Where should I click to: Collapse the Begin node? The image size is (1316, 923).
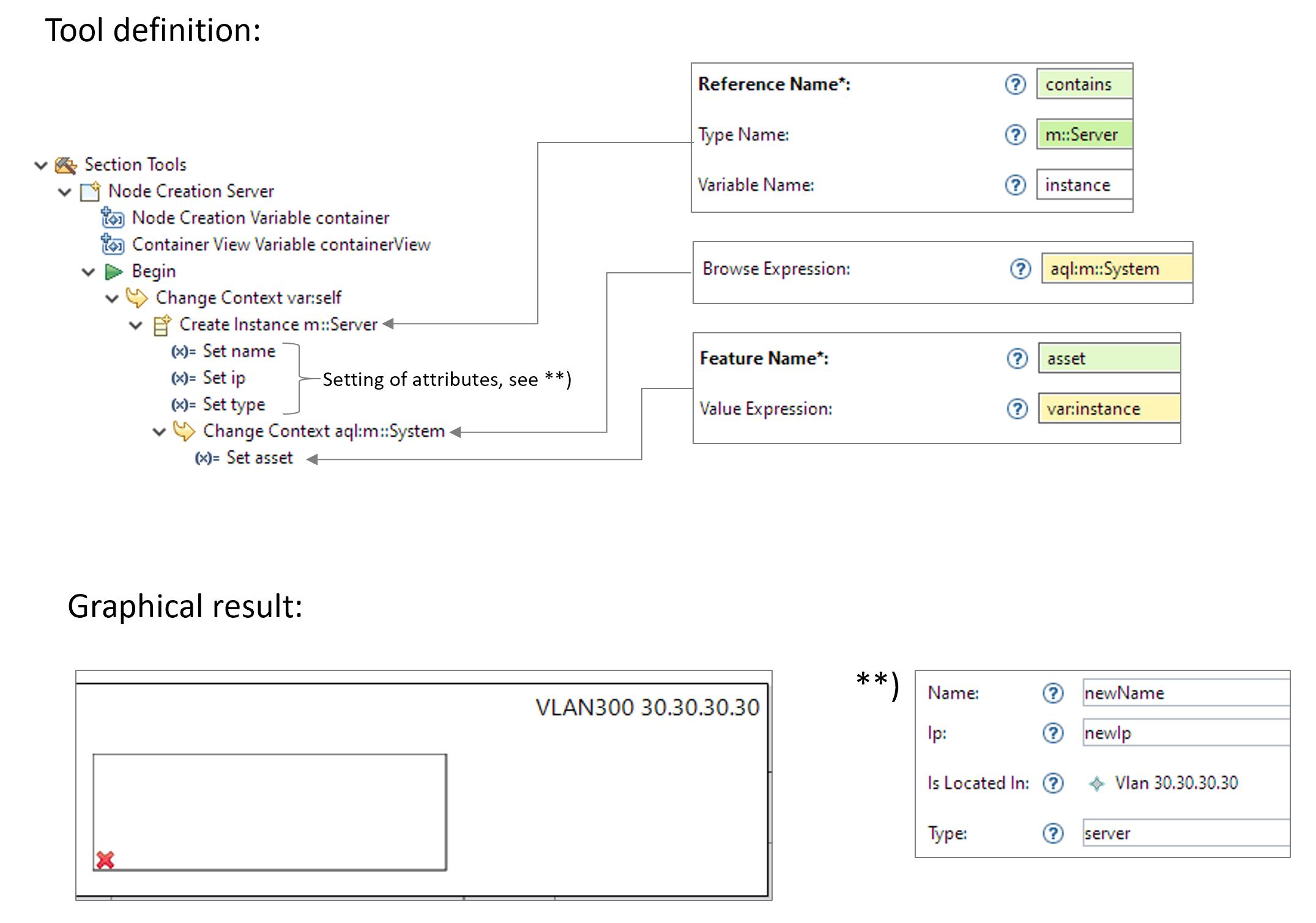click(89, 272)
